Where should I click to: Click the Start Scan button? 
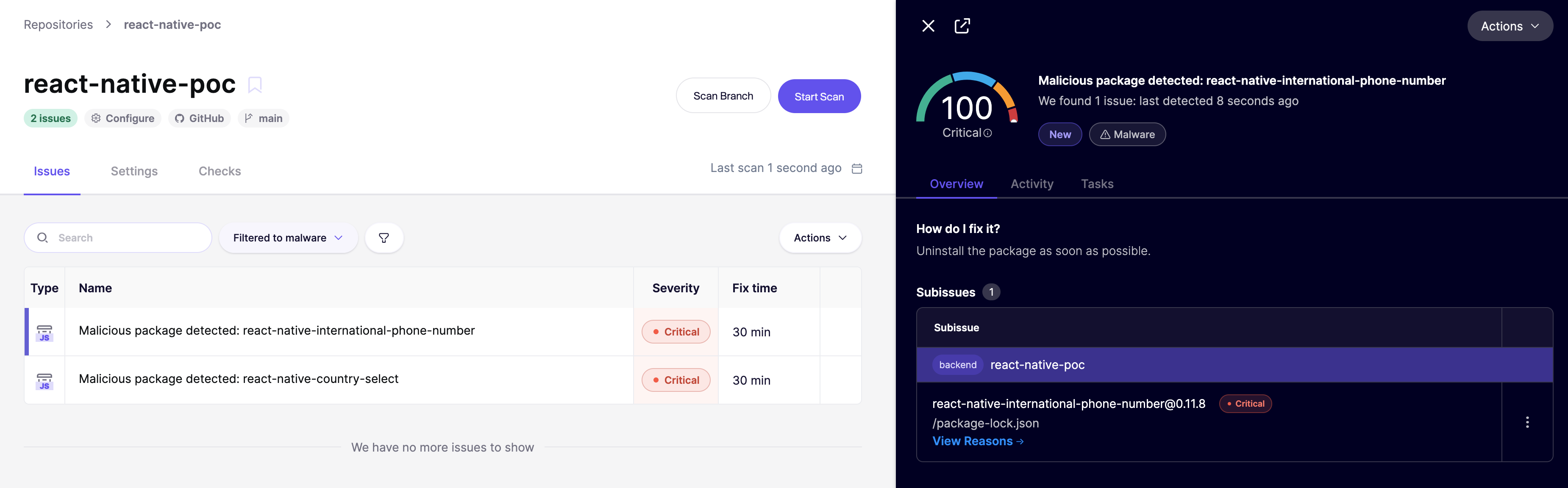pos(819,96)
